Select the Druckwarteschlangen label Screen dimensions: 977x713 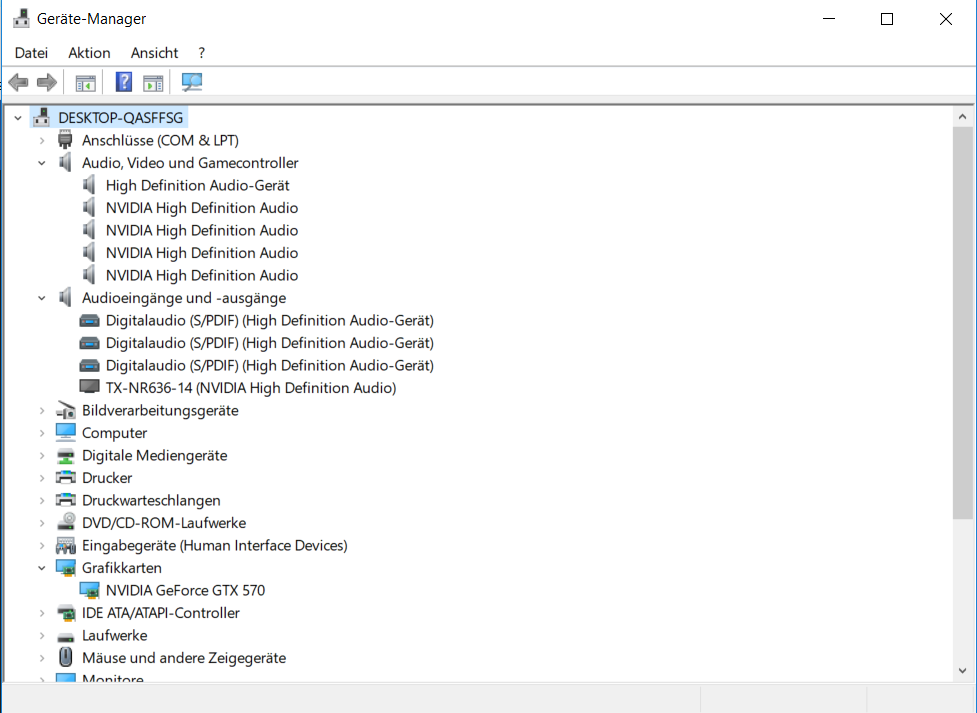151,500
